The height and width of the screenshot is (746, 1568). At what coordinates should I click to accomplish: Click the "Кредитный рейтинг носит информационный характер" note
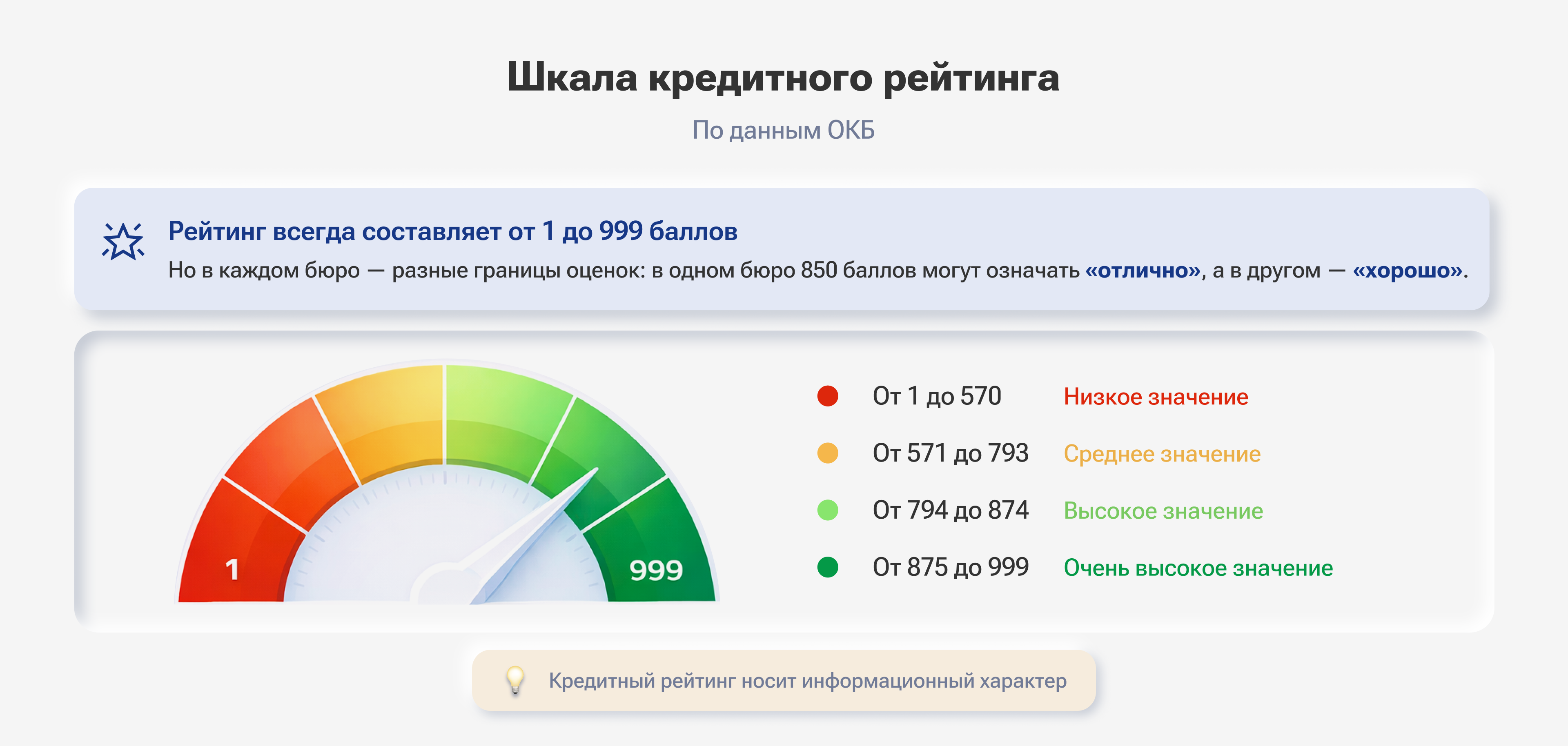point(807,680)
